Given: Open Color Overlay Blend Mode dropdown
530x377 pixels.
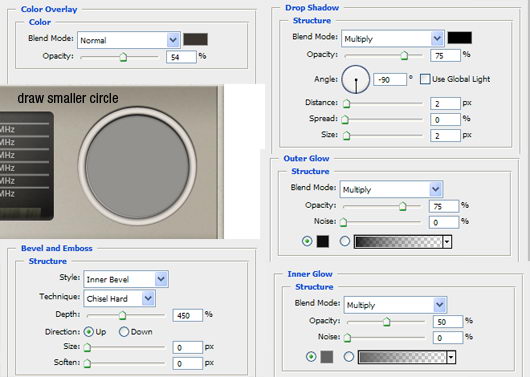Looking at the screenshot, I should coord(129,40).
